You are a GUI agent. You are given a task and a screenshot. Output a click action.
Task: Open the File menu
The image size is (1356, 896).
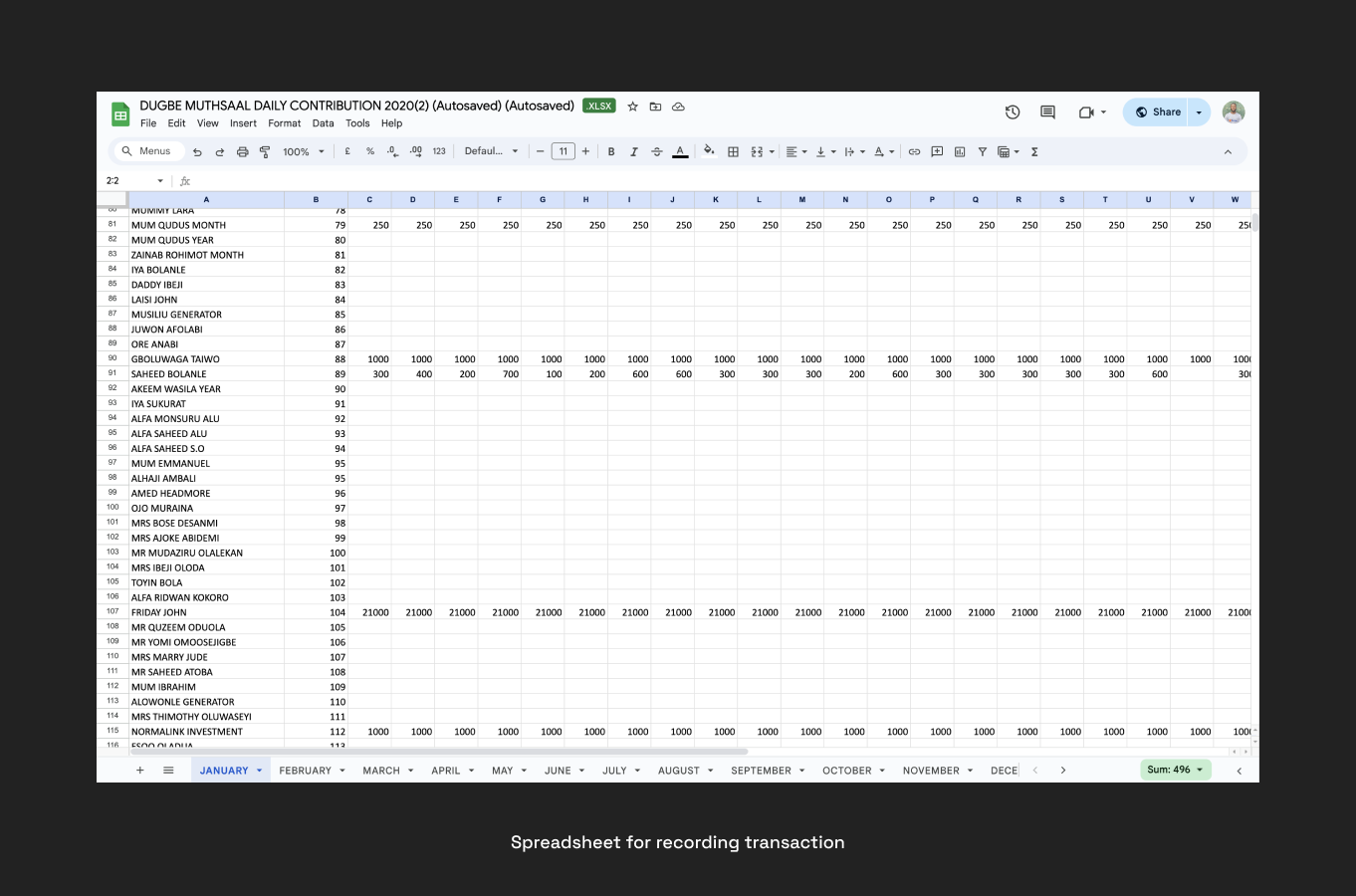[x=148, y=123]
